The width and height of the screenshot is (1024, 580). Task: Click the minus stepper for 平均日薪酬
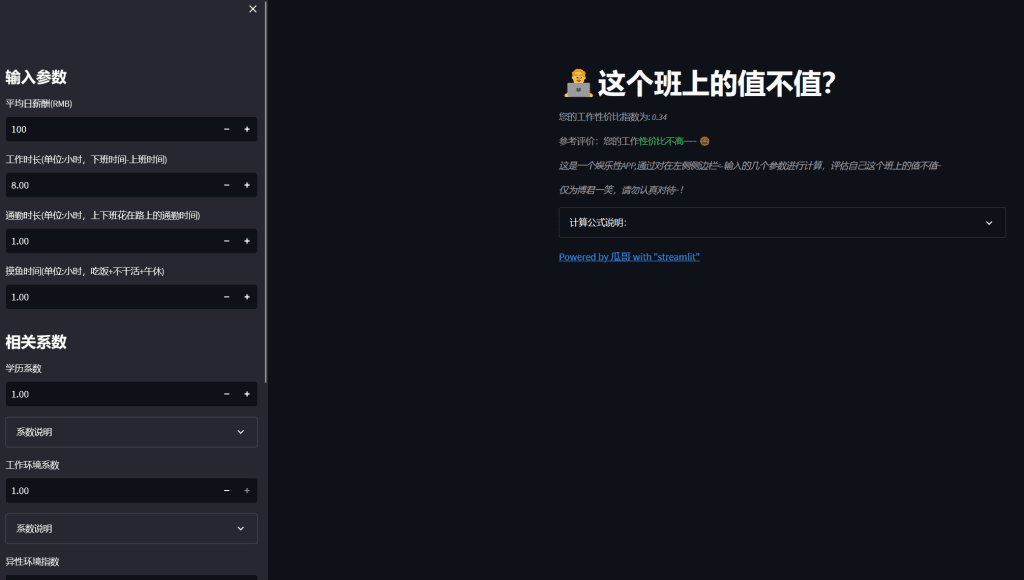pos(226,129)
